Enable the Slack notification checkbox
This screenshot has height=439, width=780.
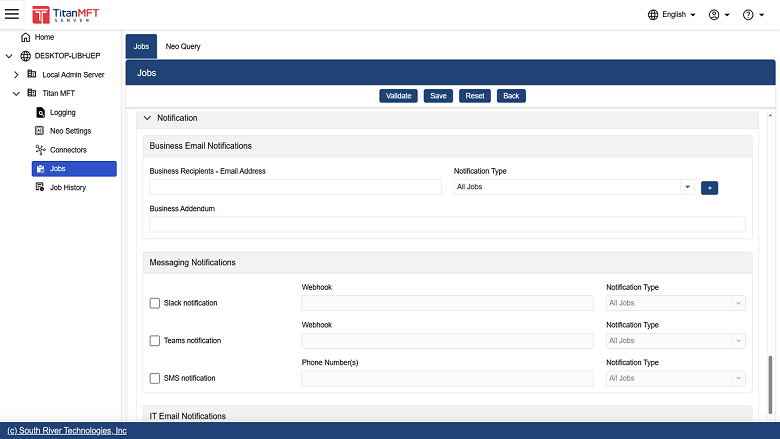[155, 303]
